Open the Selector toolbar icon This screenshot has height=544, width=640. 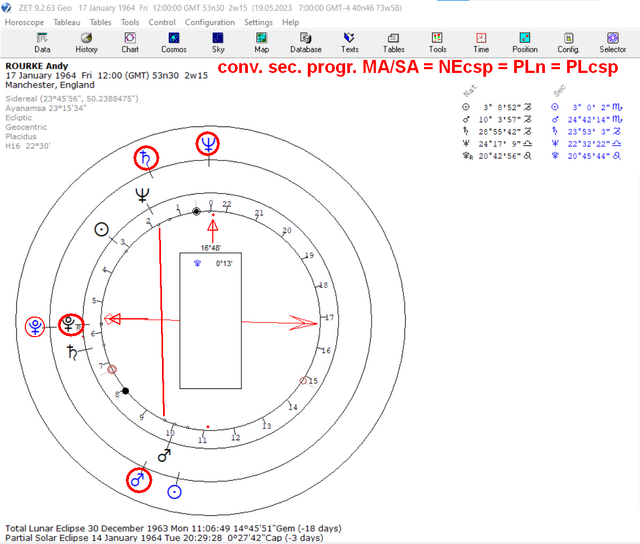tap(613, 43)
